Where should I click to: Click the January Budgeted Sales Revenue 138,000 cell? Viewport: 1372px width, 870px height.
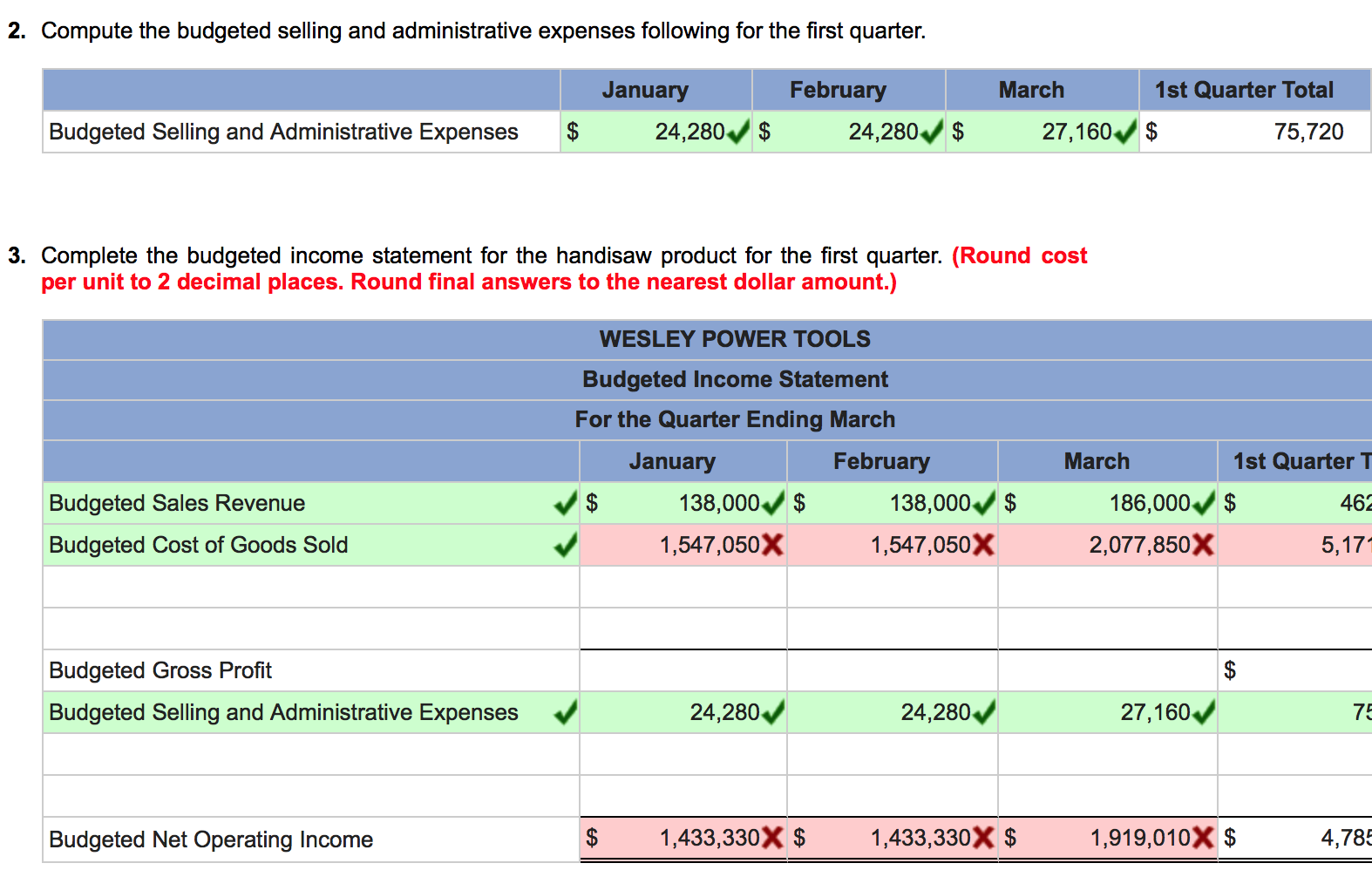[683, 503]
